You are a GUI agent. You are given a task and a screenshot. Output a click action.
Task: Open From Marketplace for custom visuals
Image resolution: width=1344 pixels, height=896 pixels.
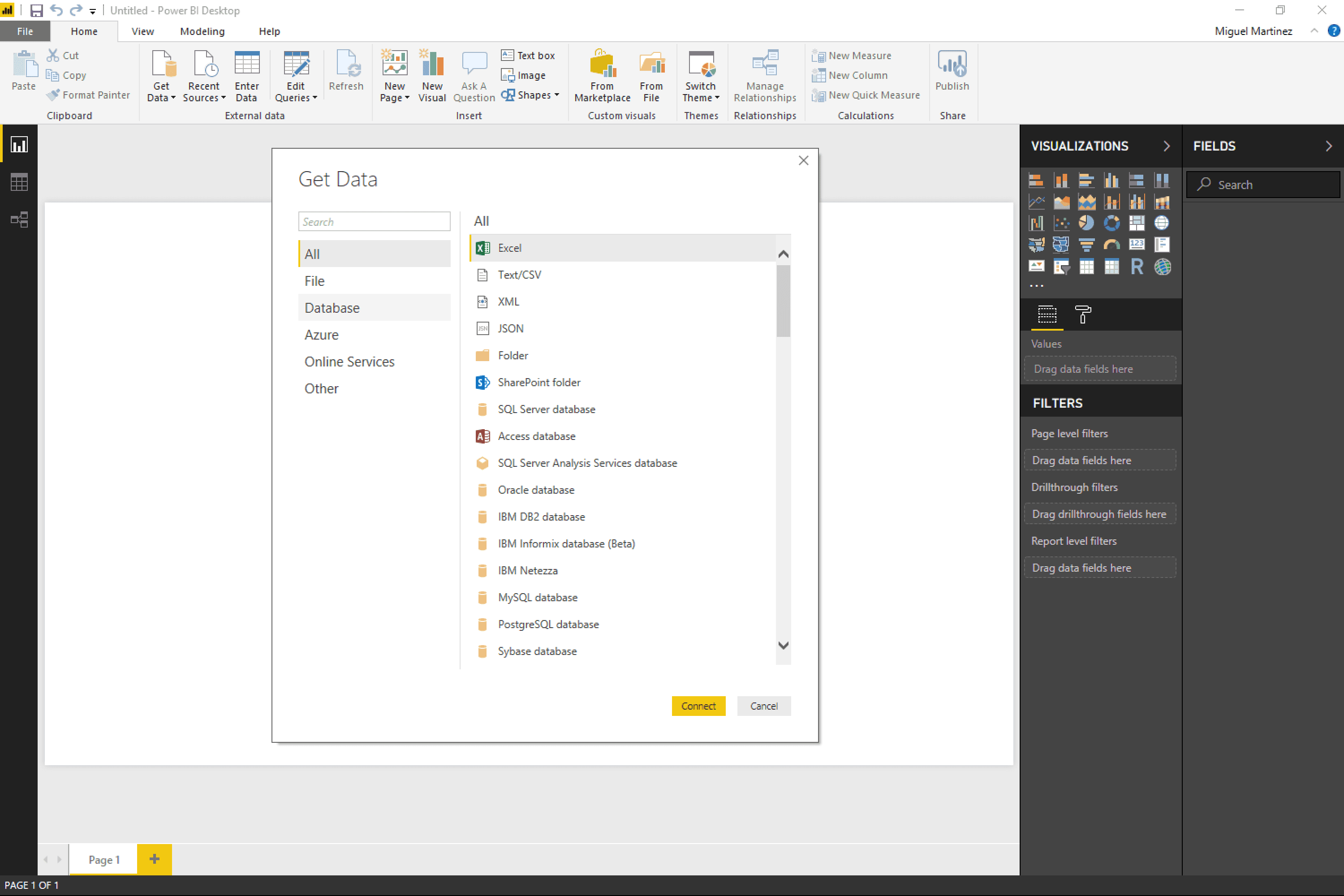click(x=602, y=74)
